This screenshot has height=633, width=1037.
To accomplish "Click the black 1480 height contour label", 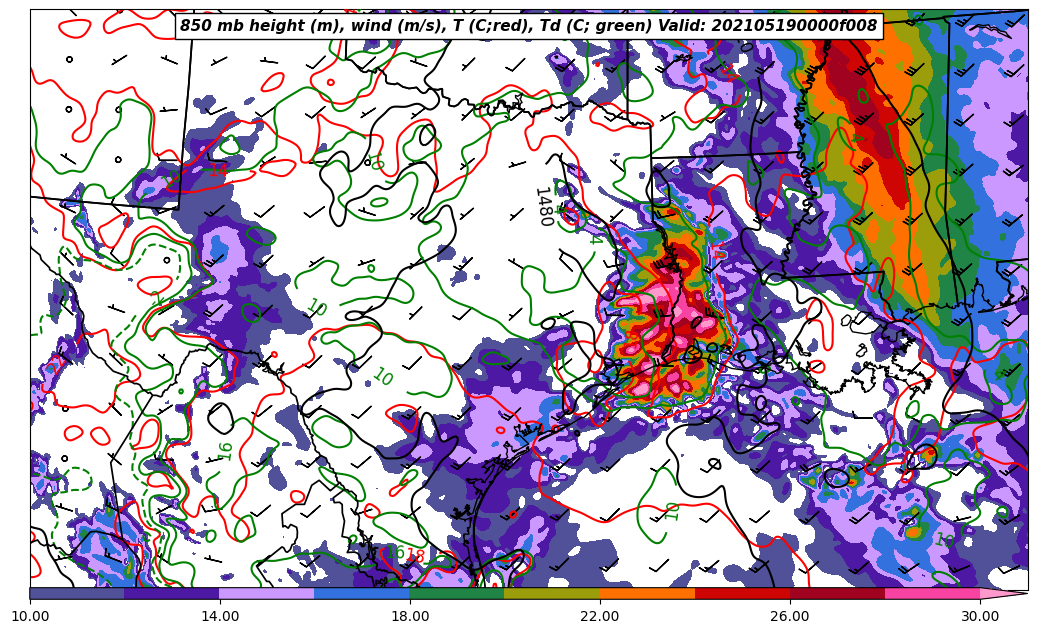I will [x=543, y=206].
